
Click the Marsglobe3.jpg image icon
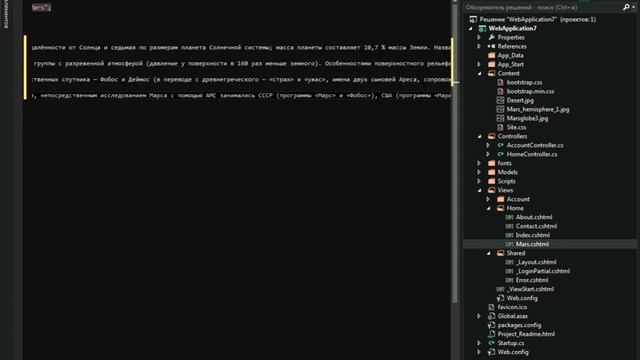(x=500, y=118)
